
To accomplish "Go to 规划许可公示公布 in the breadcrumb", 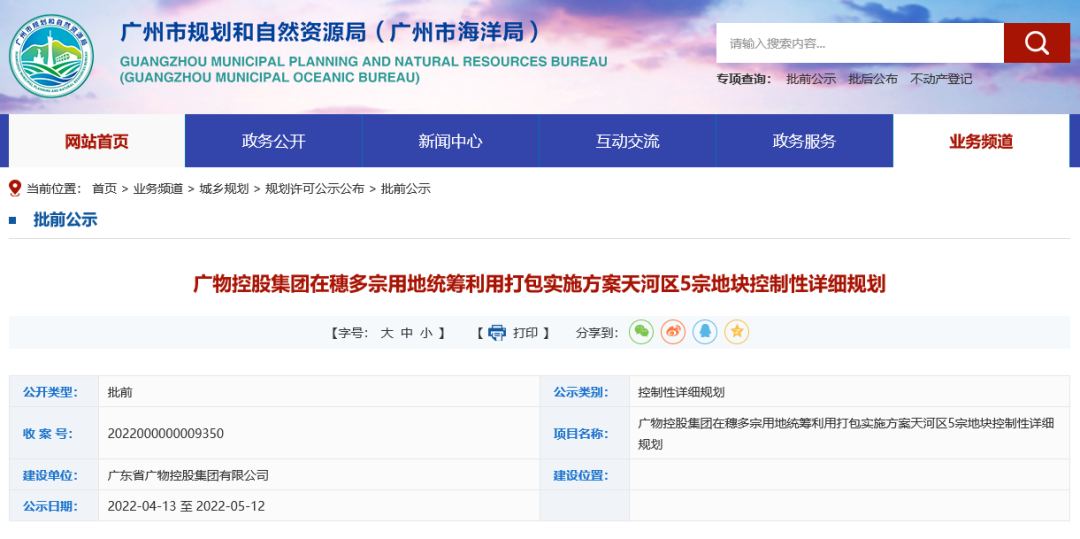I will tap(315, 189).
